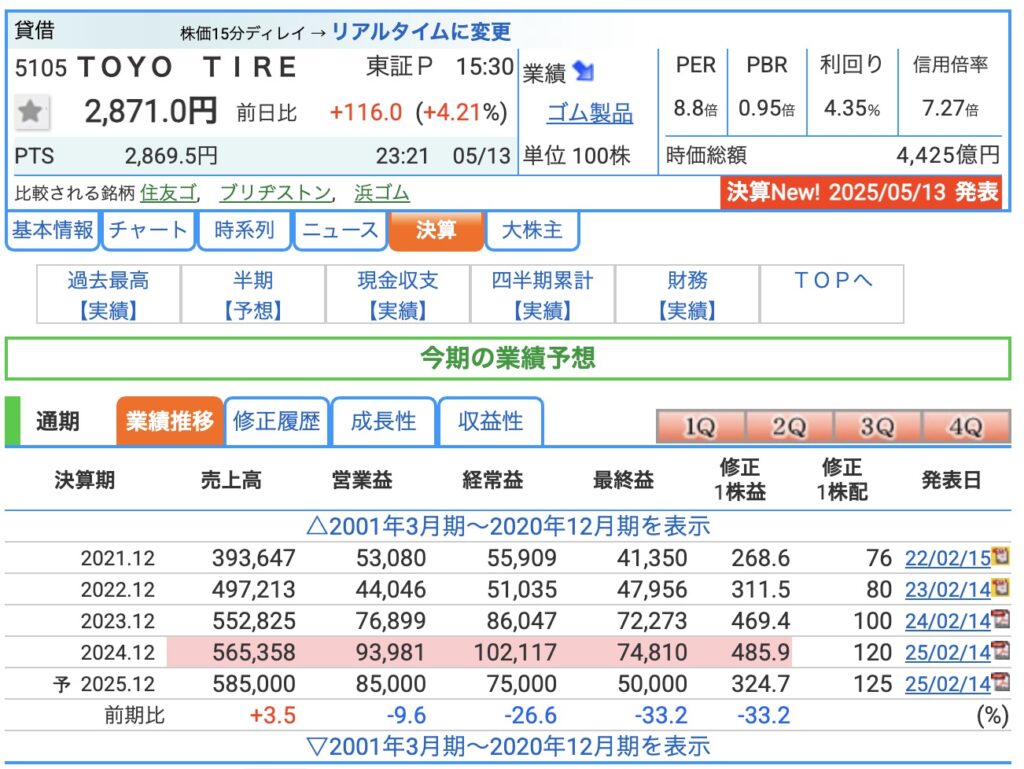Click the 売上高 column header
Image resolution: width=1024 pixels, height=769 pixels.
tap(231, 480)
